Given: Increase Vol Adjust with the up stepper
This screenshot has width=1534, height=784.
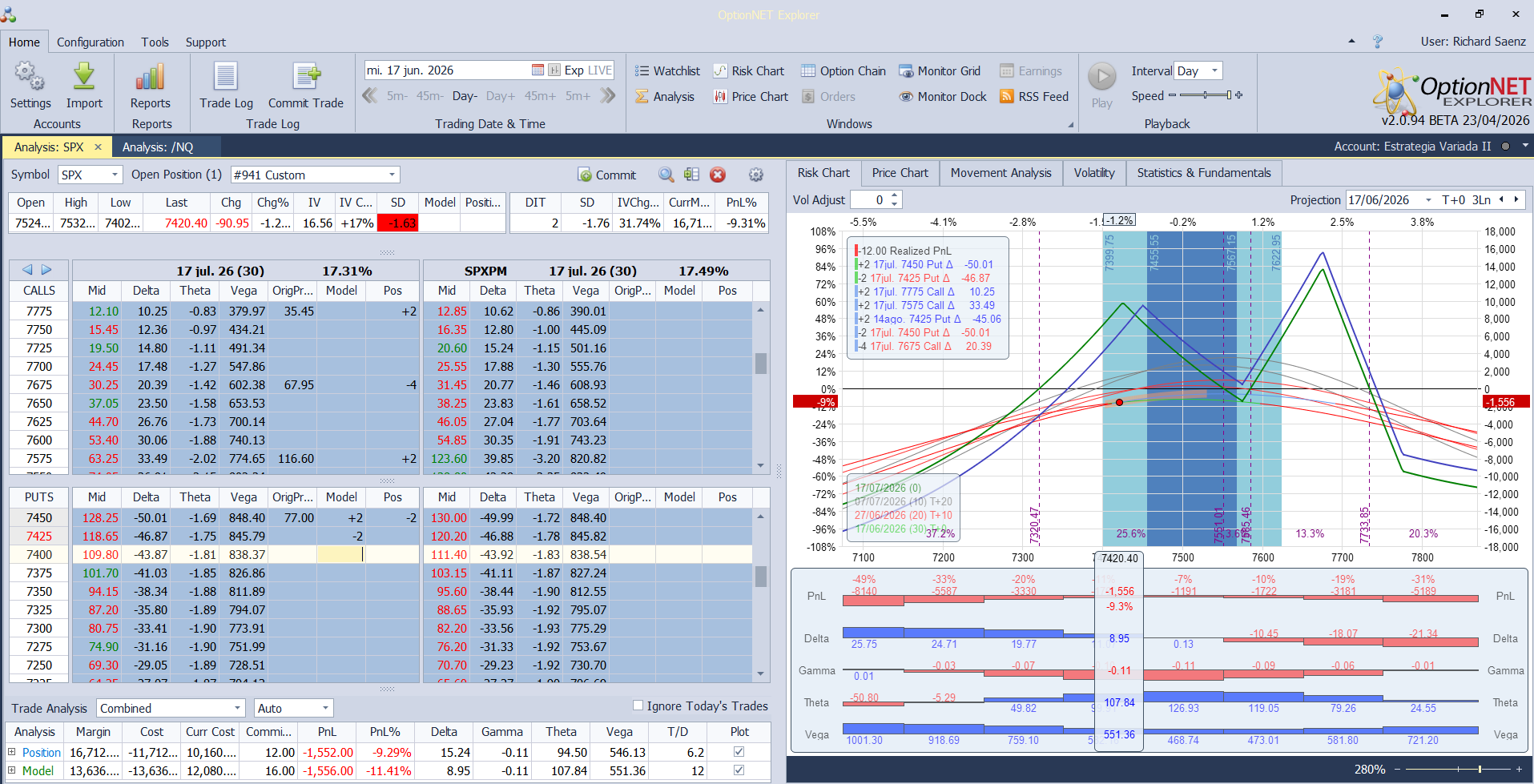Looking at the screenshot, I should tap(895, 195).
